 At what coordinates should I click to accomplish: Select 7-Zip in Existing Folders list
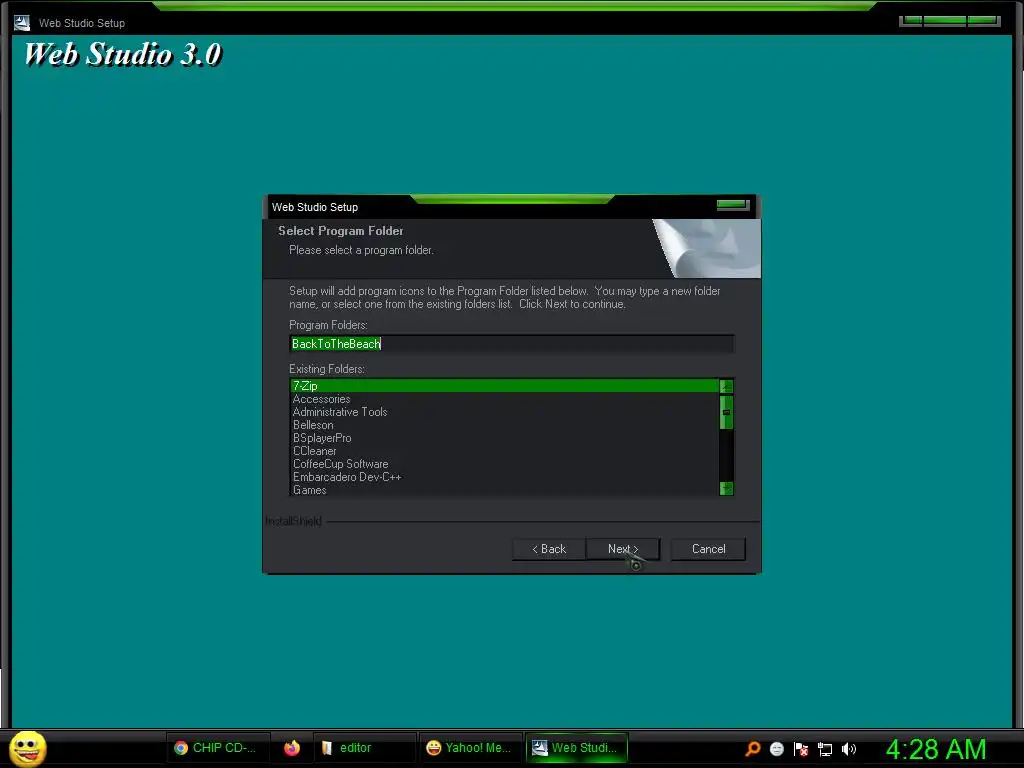point(504,386)
